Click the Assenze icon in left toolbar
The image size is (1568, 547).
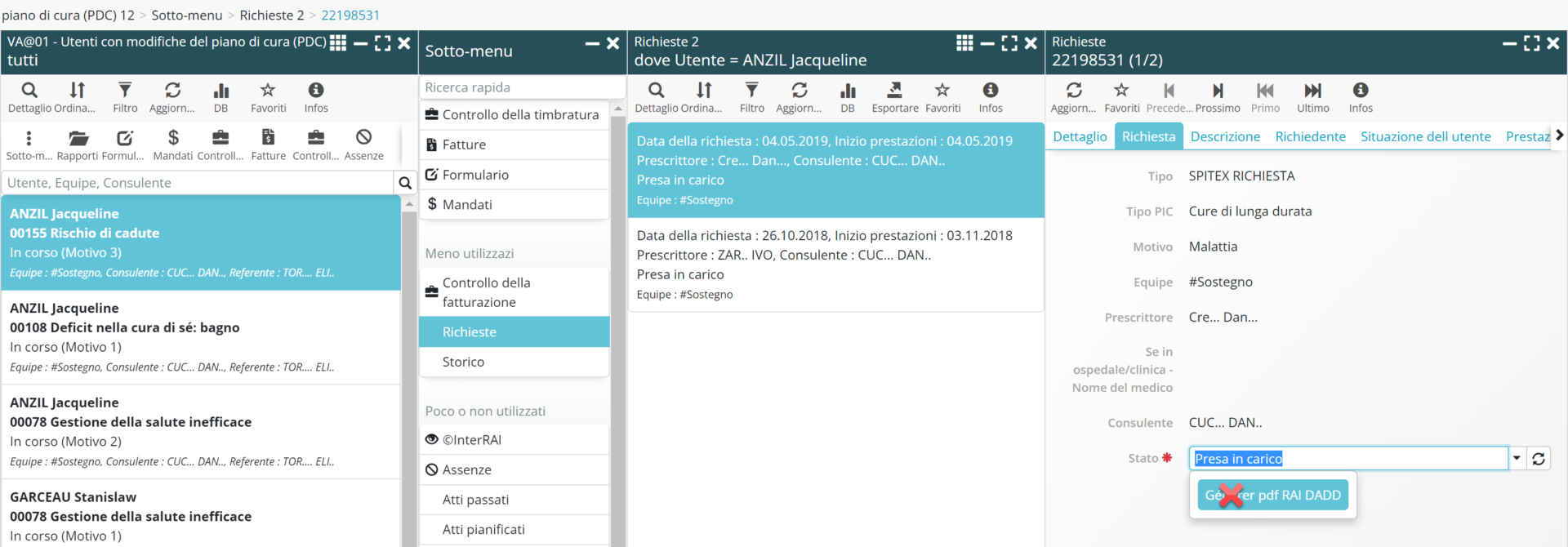[x=363, y=138]
